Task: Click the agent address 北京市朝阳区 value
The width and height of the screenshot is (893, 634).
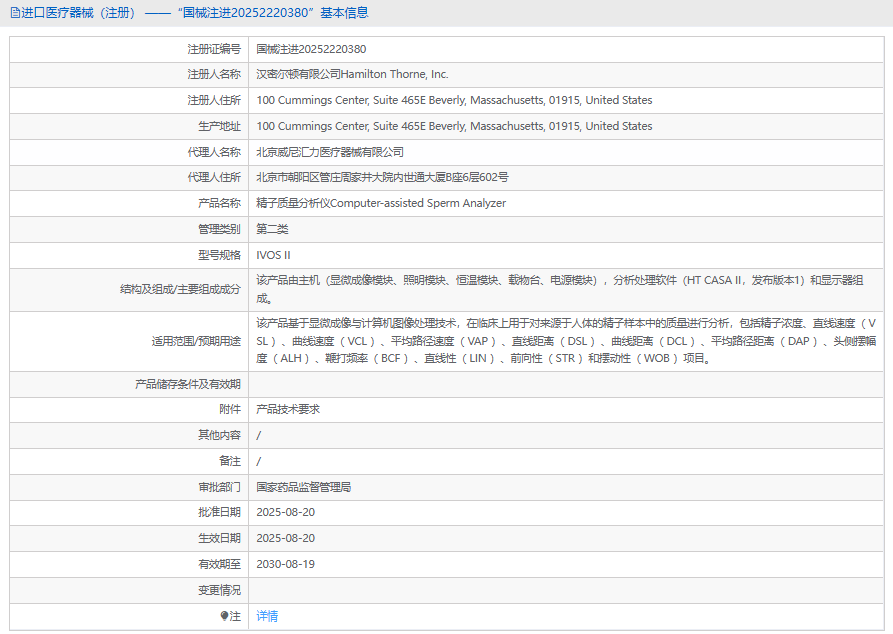Action: 382,178
